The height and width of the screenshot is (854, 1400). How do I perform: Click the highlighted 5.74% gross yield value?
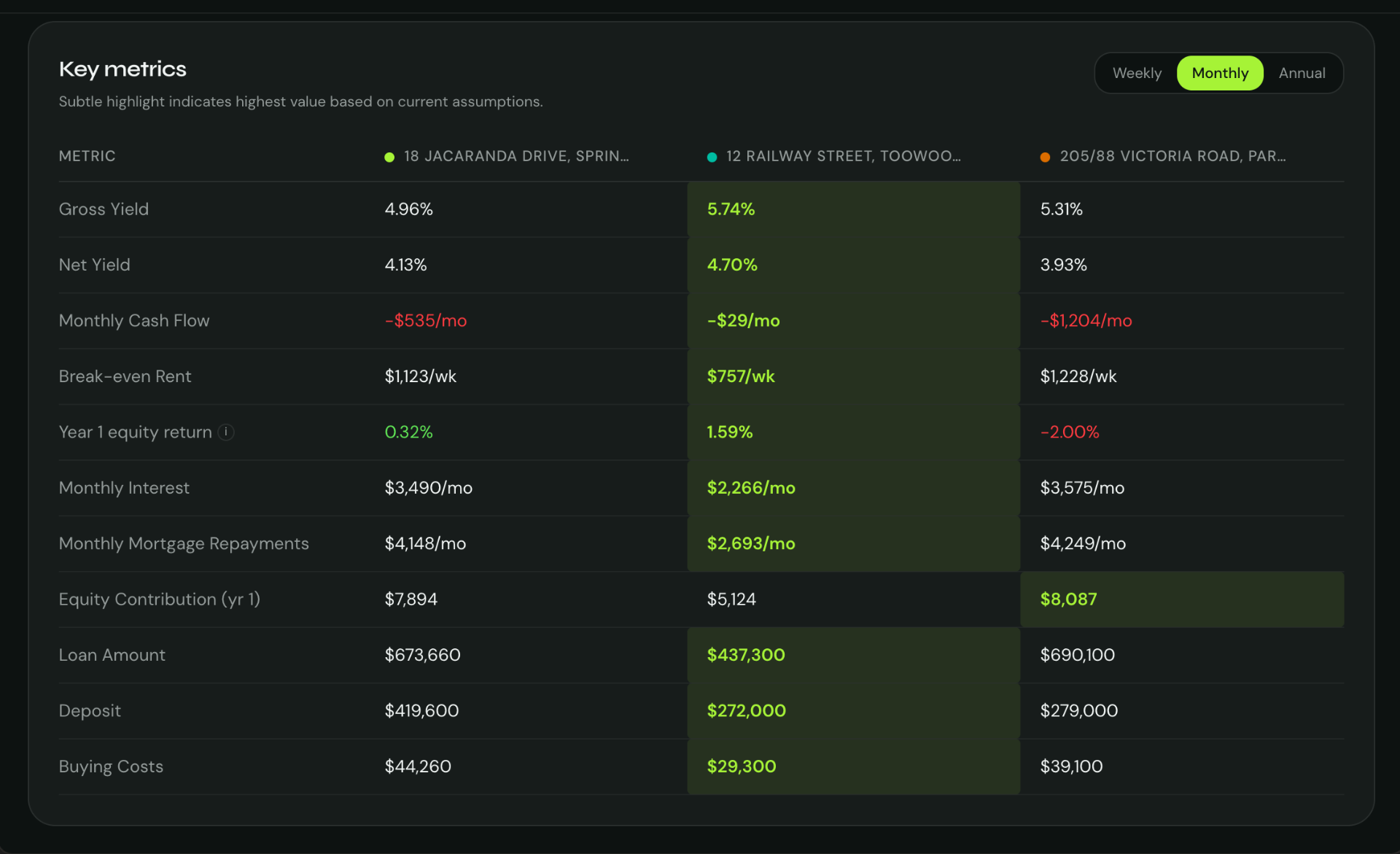click(731, 209)
